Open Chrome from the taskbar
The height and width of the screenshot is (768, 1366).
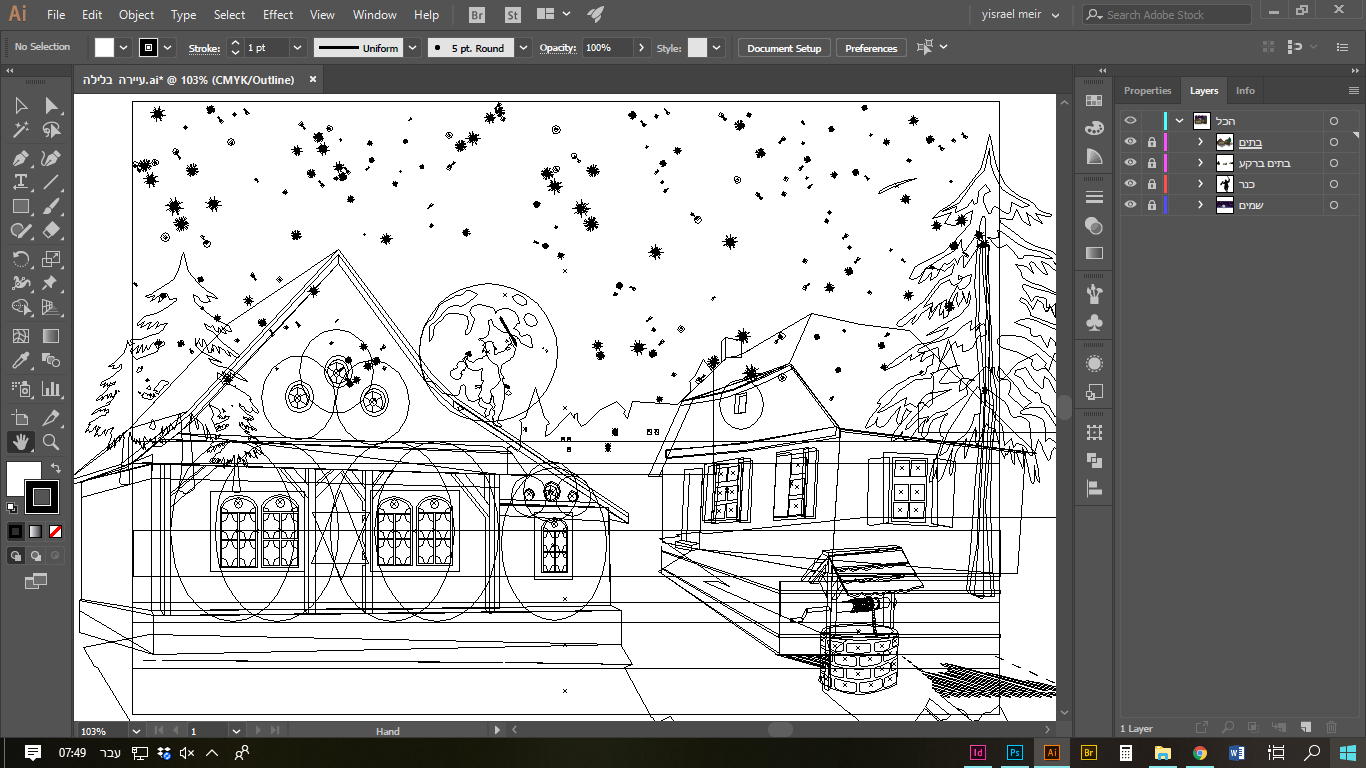click(1200, 753)
